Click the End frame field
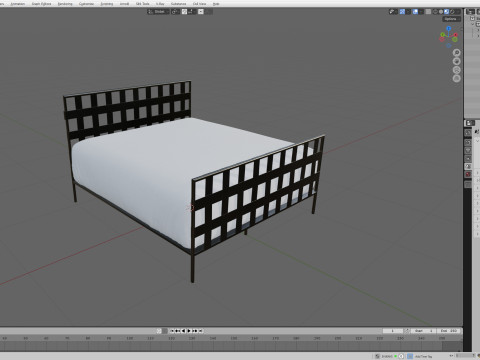Screen dimensions: 480x360 coord(449,331)
